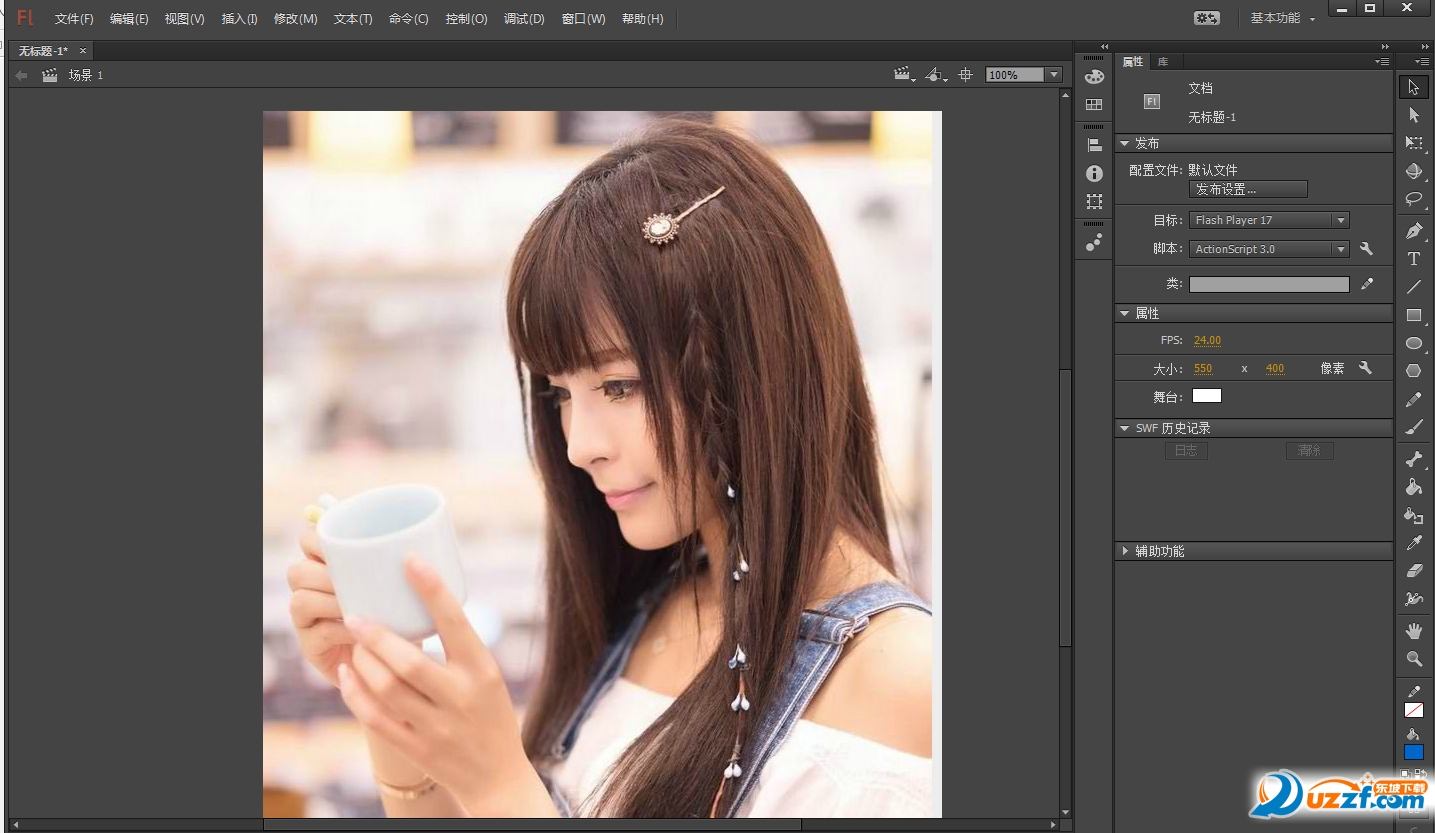Open the ActionScript 3.0 script dropdown

pyautogui.click(x=1268, y=249)
